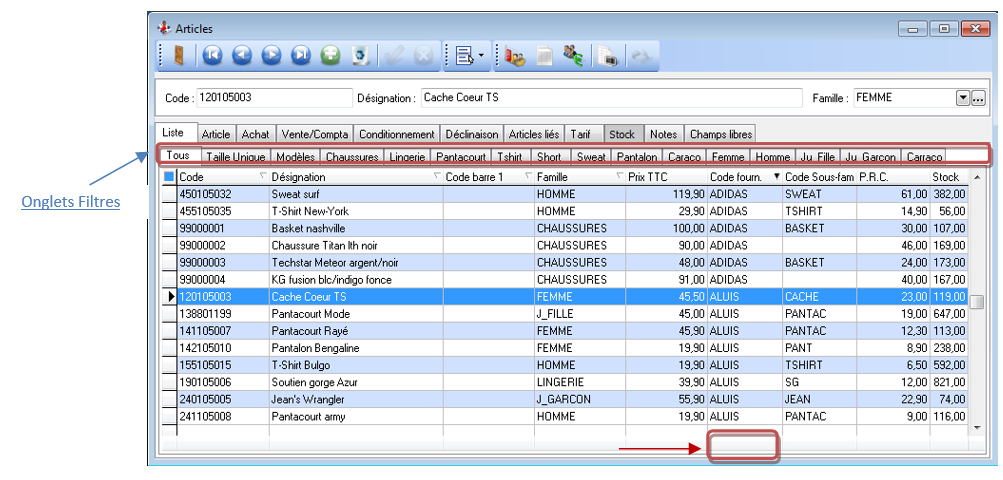Select the Chaussures filter tab
This screenshot has width=1003, height=480.
click(x=352, y=157)
